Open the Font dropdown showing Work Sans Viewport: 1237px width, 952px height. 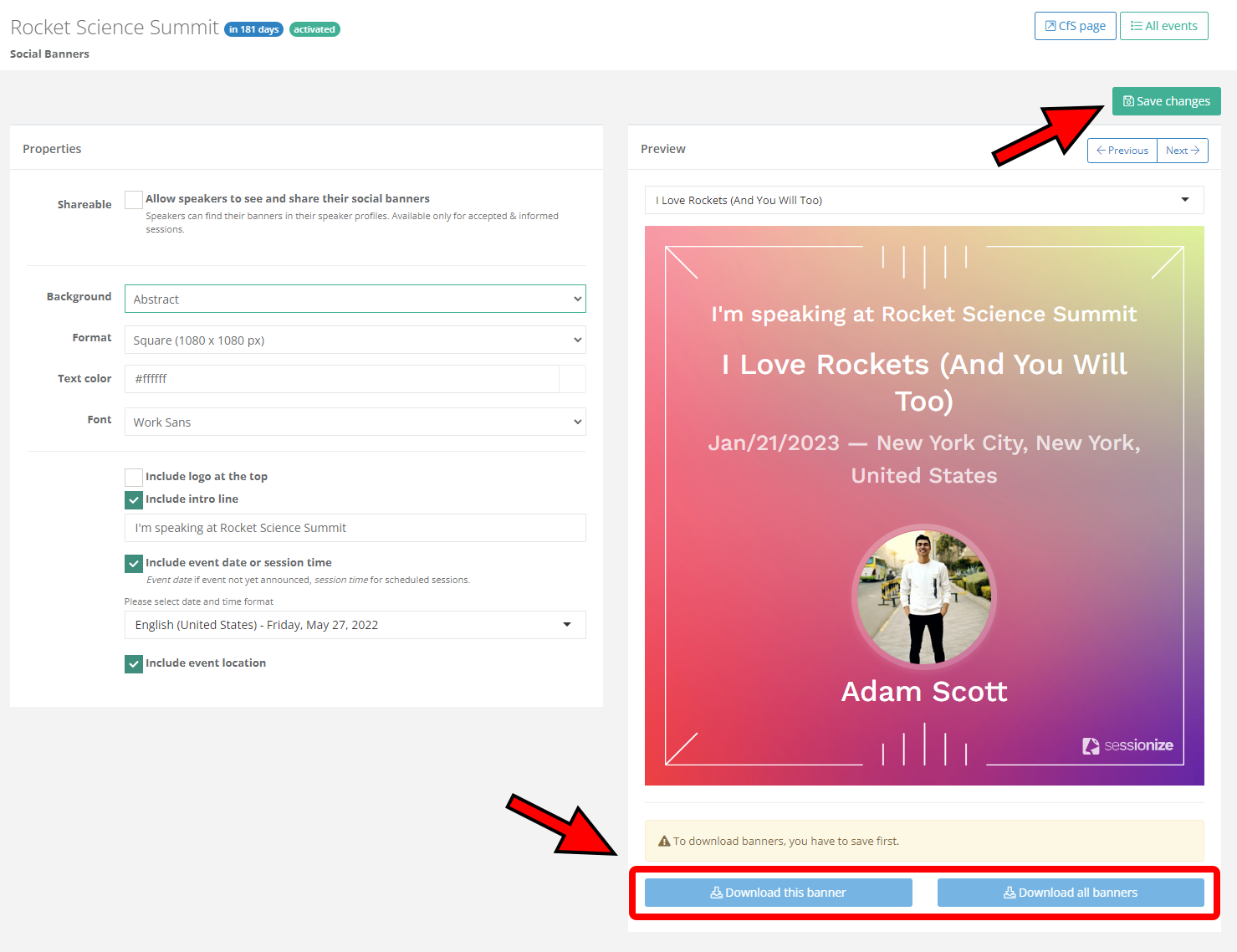[x=355, y=422]
